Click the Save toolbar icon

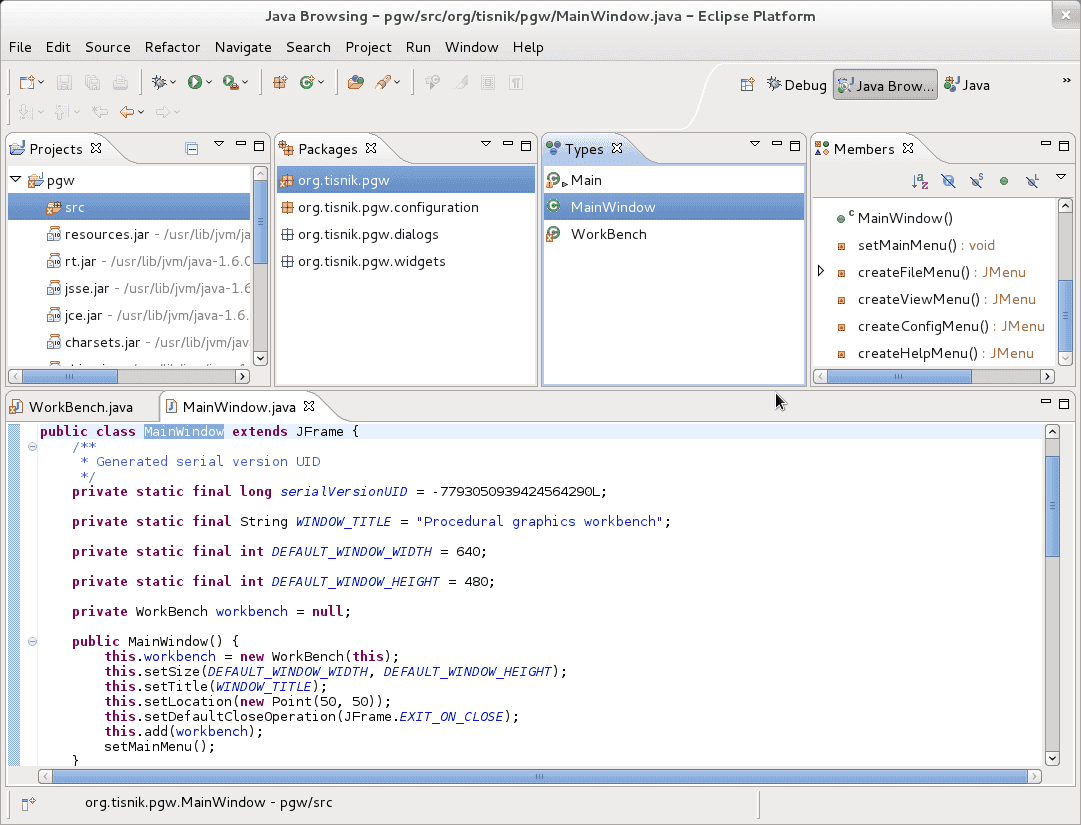click(64, 83)
